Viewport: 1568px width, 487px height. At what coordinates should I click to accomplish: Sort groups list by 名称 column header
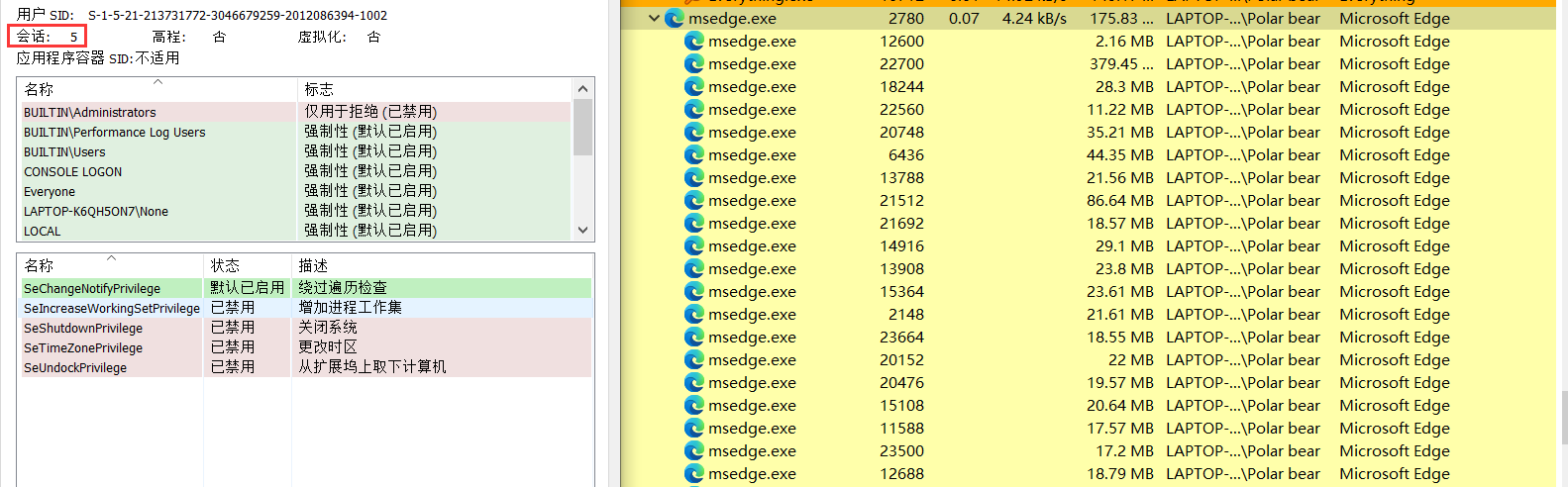point(157,89)
